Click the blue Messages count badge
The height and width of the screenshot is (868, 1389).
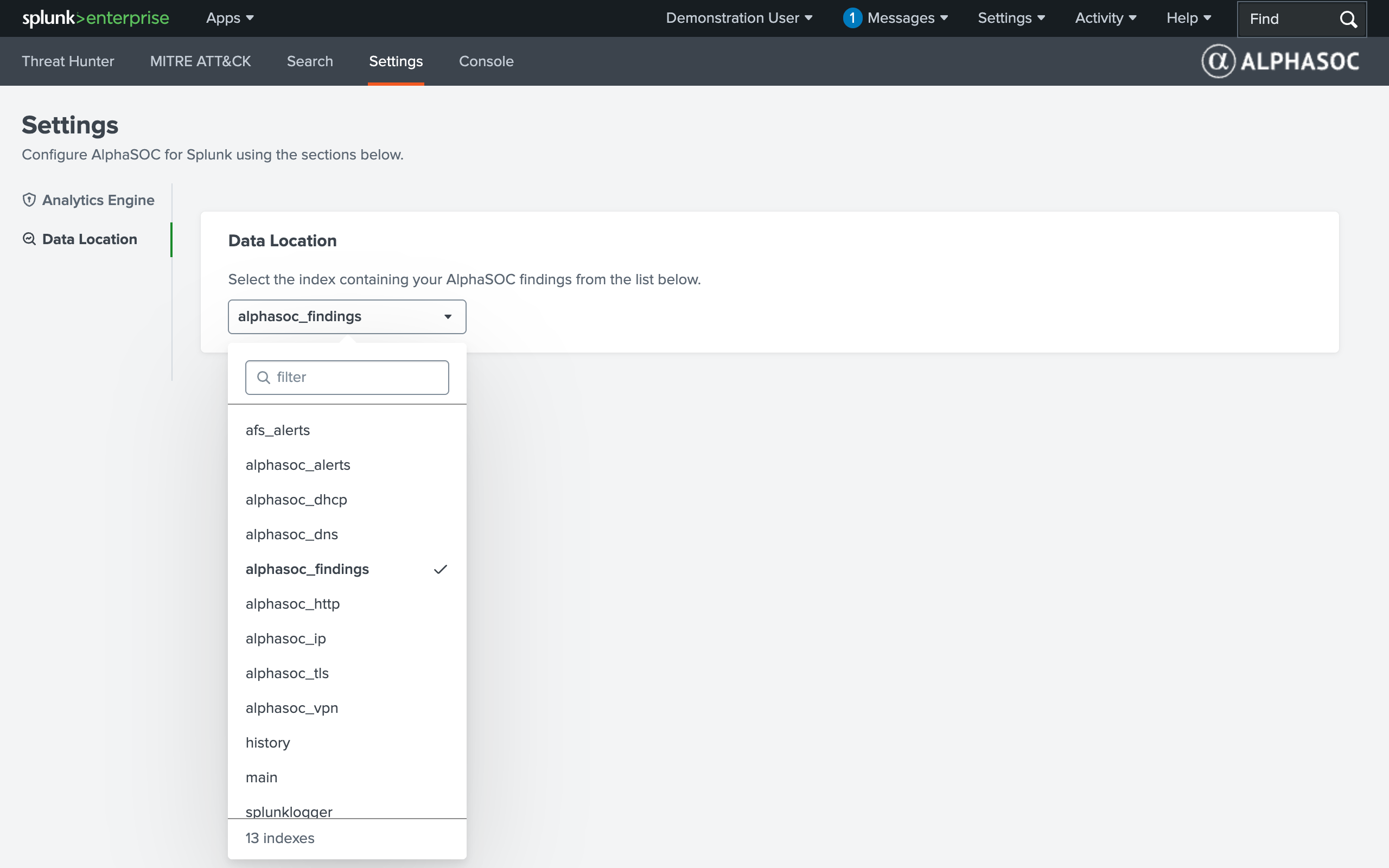coord(852,18)
